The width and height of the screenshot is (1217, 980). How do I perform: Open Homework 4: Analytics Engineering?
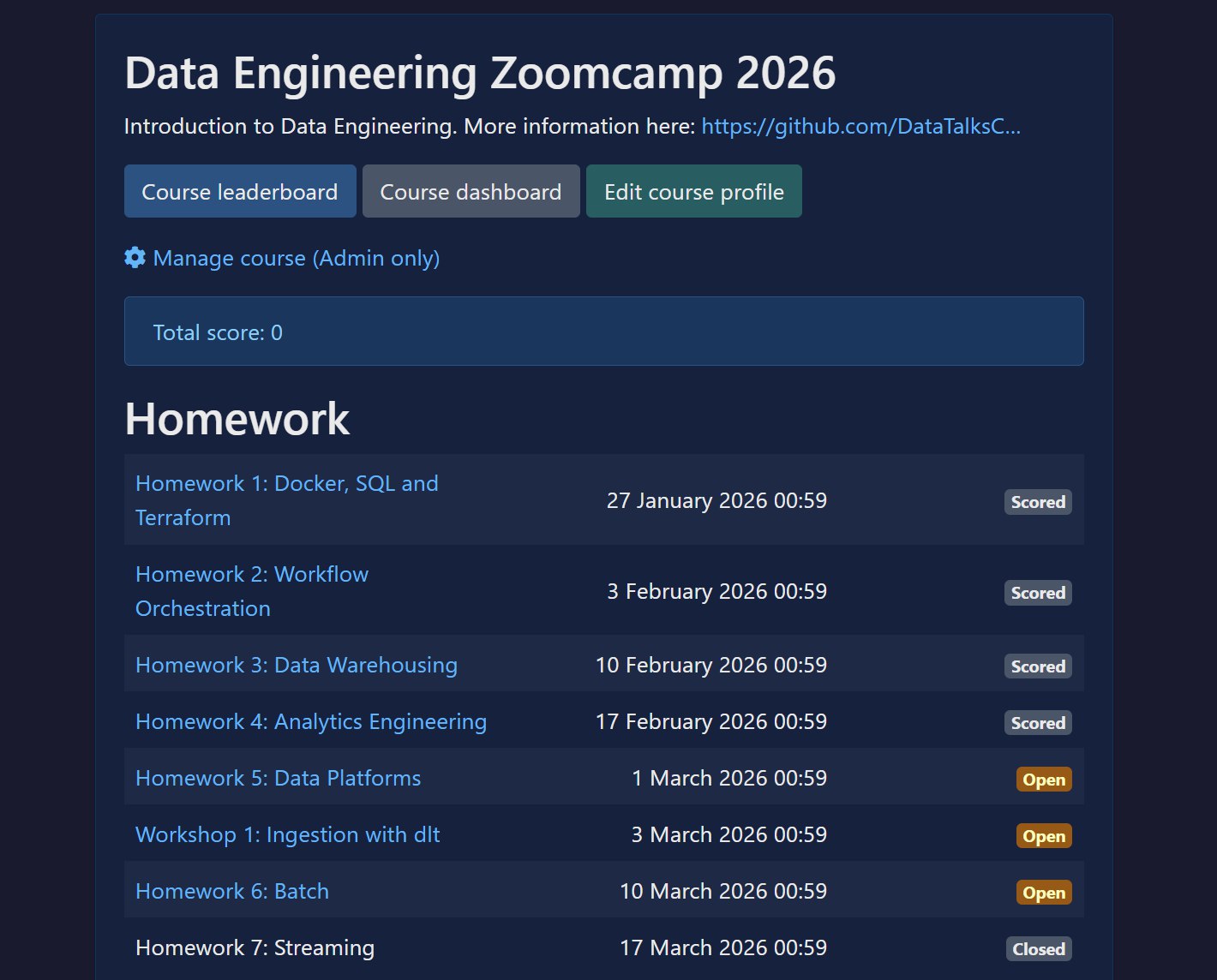point(310,721)
